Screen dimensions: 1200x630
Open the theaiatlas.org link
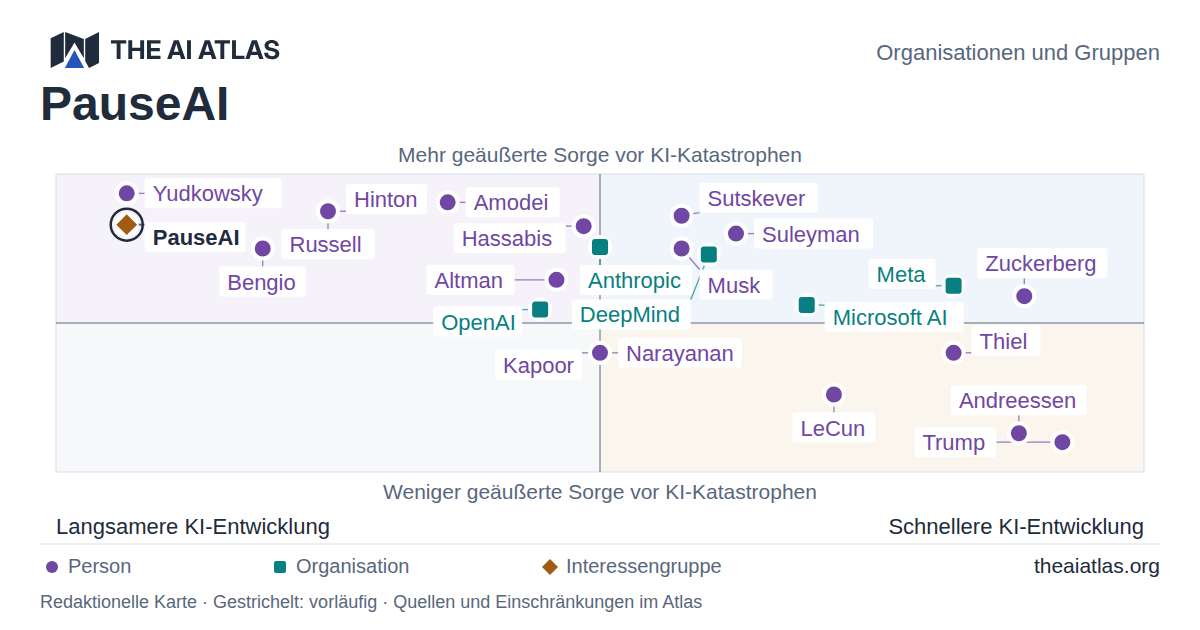[1097, 567]
